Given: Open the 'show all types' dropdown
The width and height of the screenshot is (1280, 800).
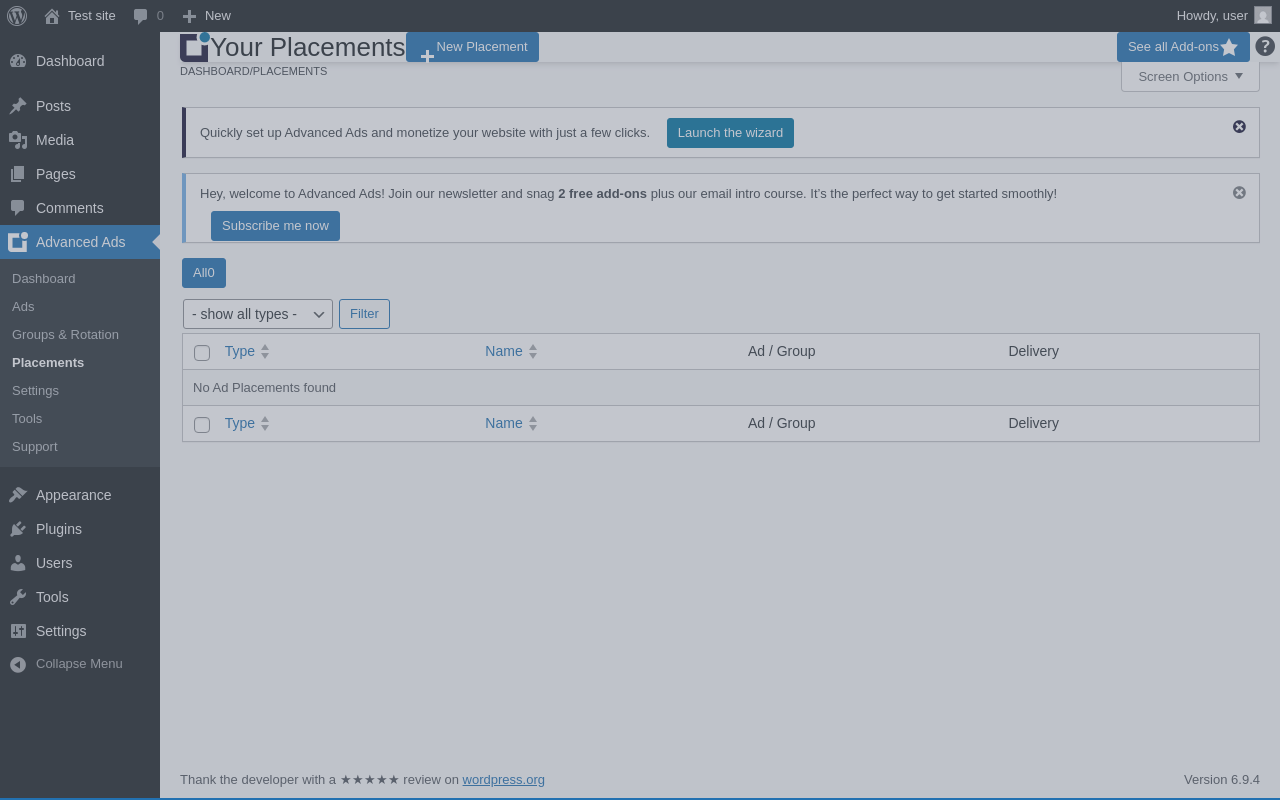Looking at the screenshot, I should [x=258, y=314].
